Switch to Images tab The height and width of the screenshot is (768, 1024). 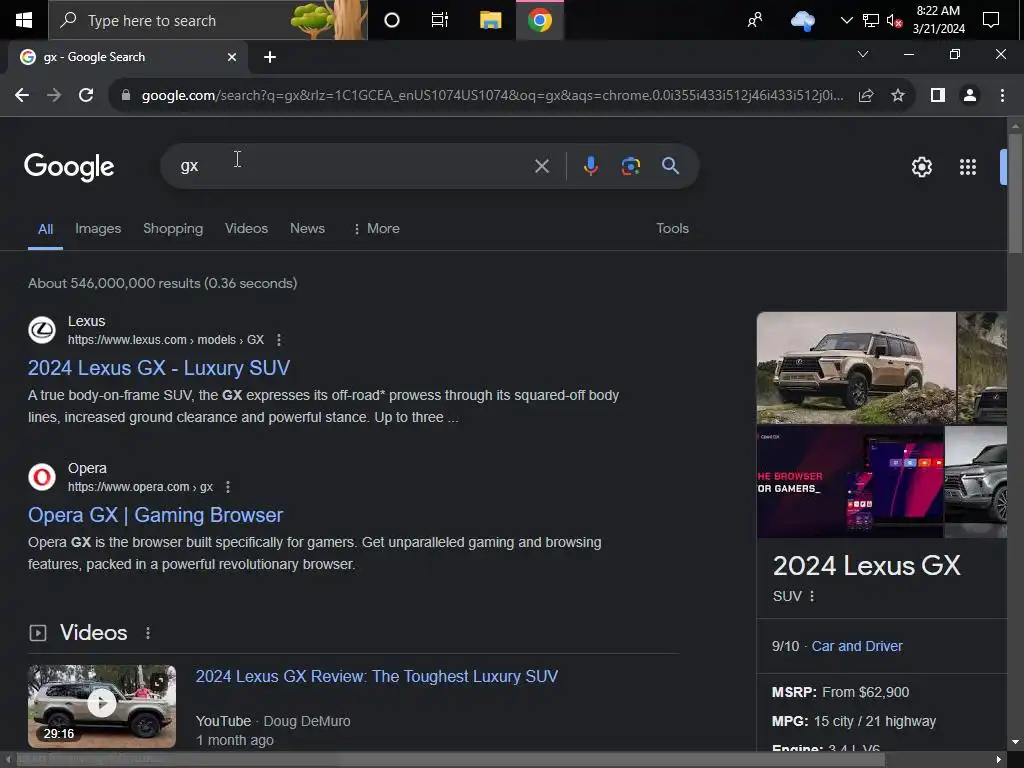tap(98, 229)
